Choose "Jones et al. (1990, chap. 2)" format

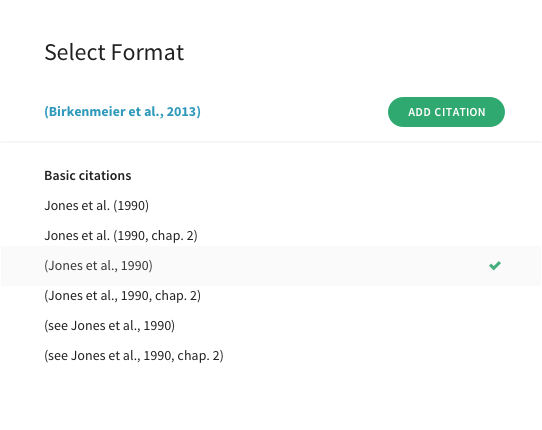click(x=271, y=236)
